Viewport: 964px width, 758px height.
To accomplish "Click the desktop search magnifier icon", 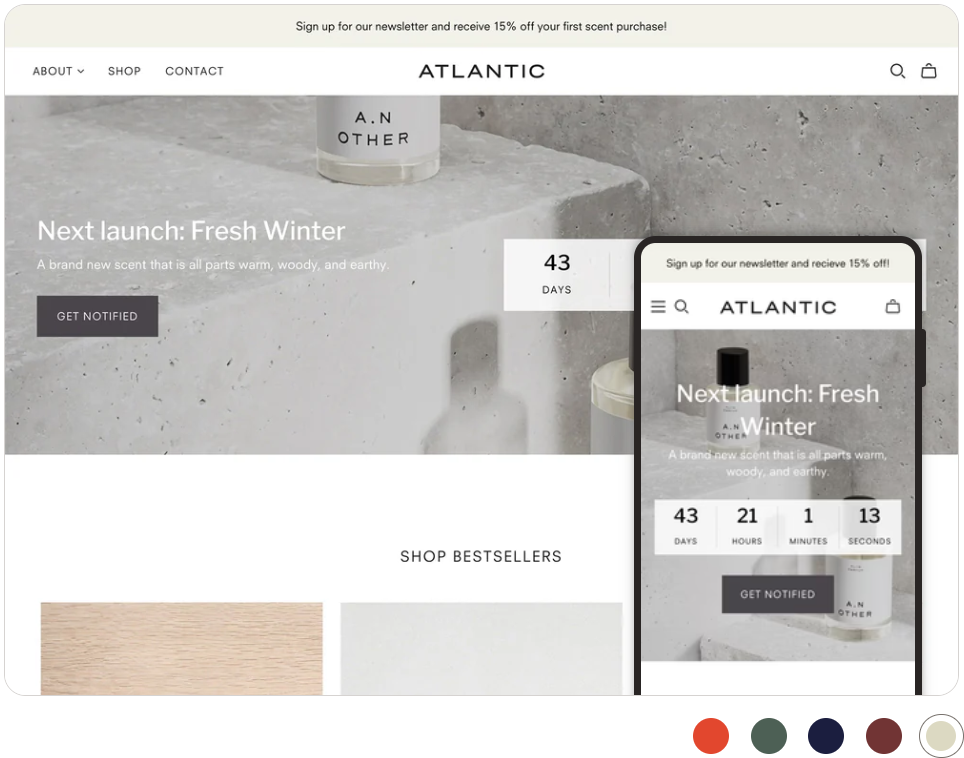I will (897, 71).
